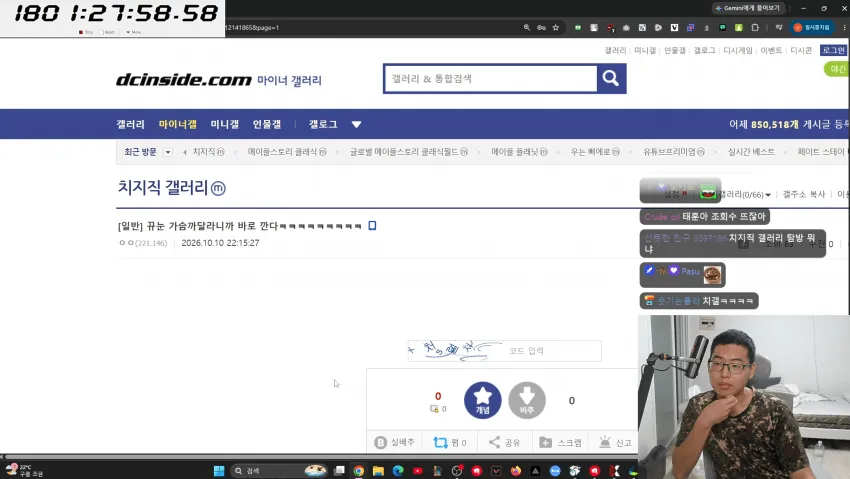
Task: Report the post with 신고 siren icon
Action: (x=605, y=442)
